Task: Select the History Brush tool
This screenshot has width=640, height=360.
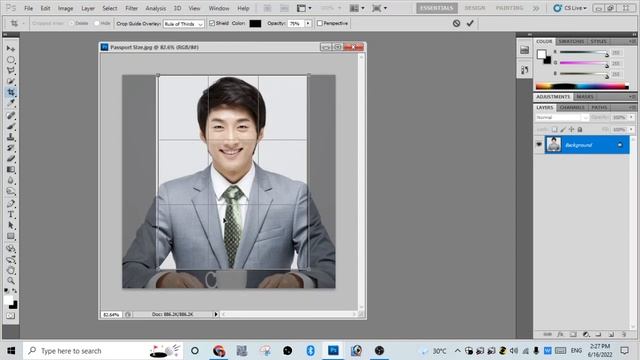Action: tap(11, 148)
